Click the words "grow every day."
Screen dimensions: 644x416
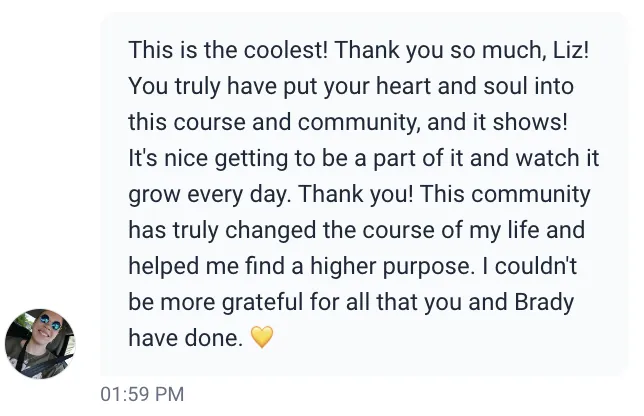click(x=210, y=195)
